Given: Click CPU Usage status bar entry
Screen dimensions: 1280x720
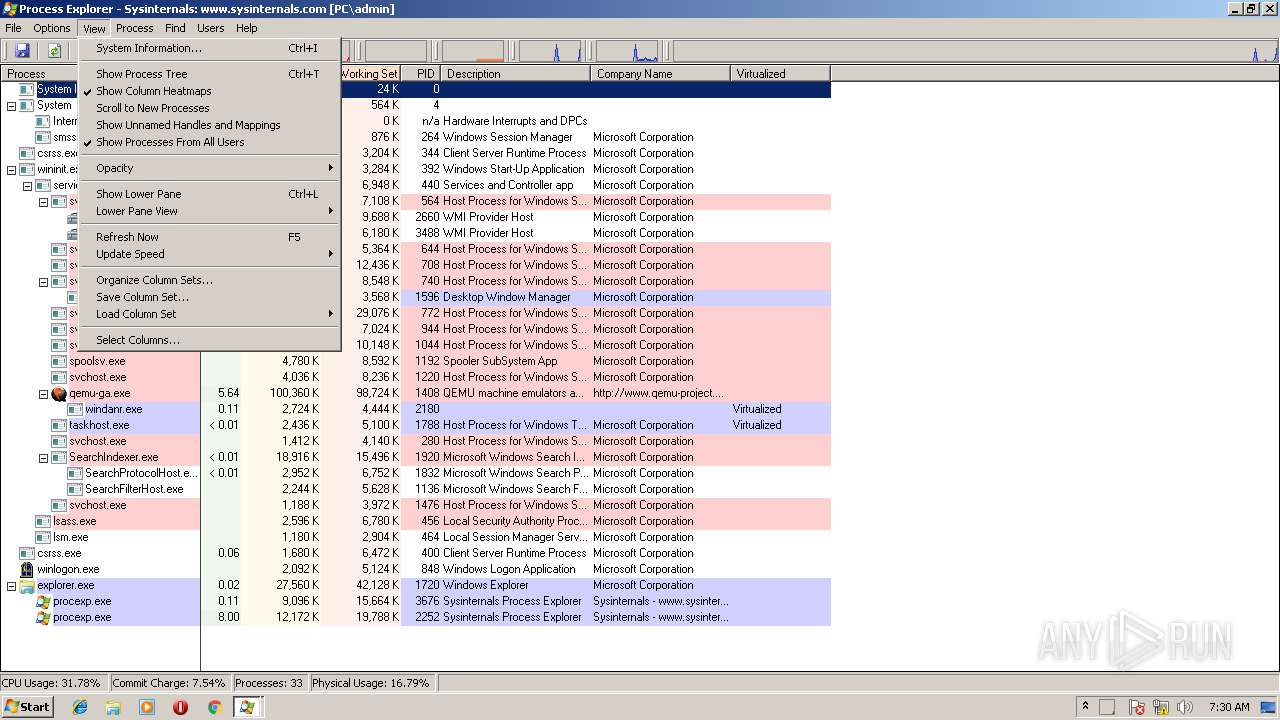Looking at the screenshot, I should pyautogui.click(x=54, y=683).
